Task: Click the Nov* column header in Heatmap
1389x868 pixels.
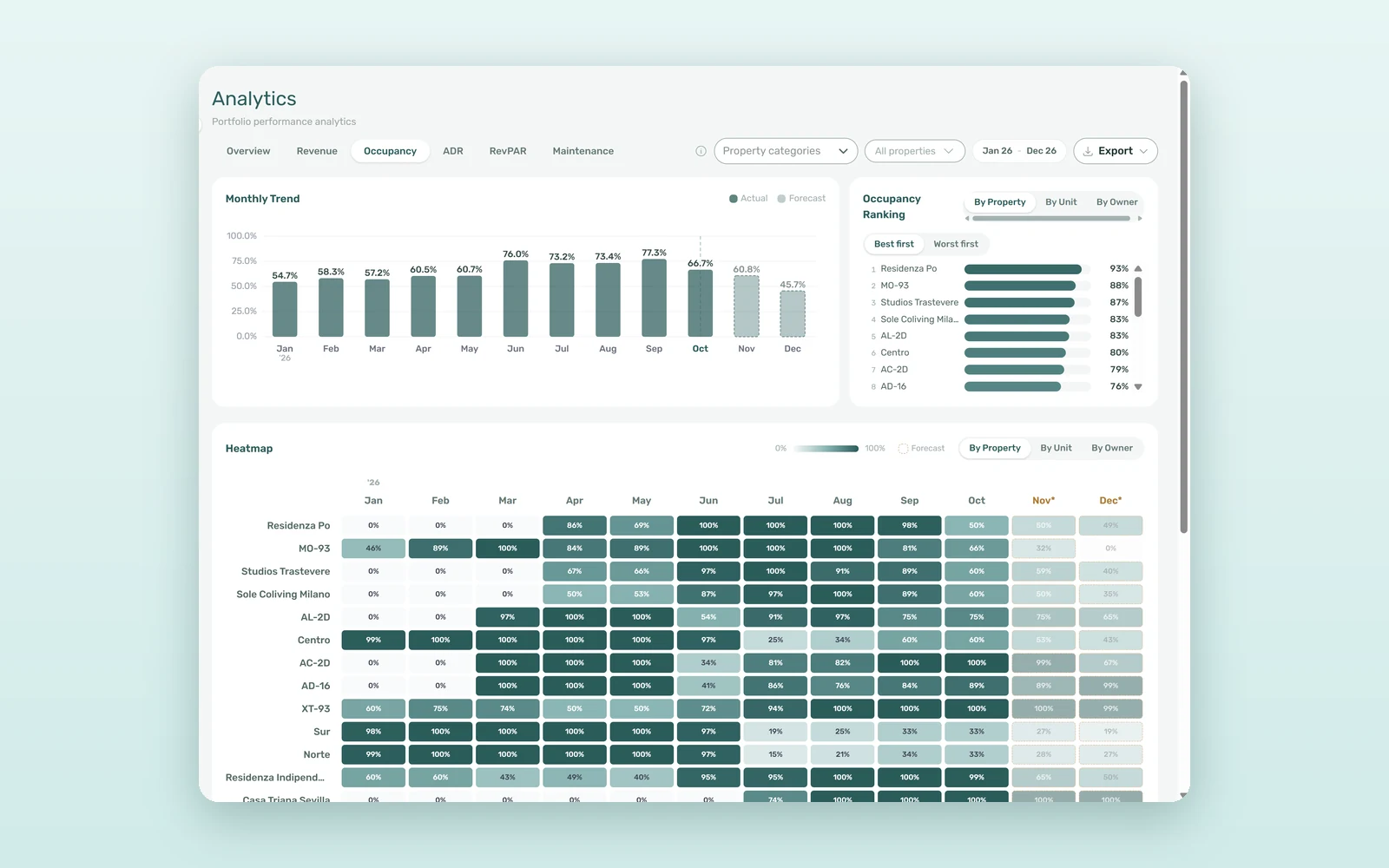Action: coord(1043,501)
